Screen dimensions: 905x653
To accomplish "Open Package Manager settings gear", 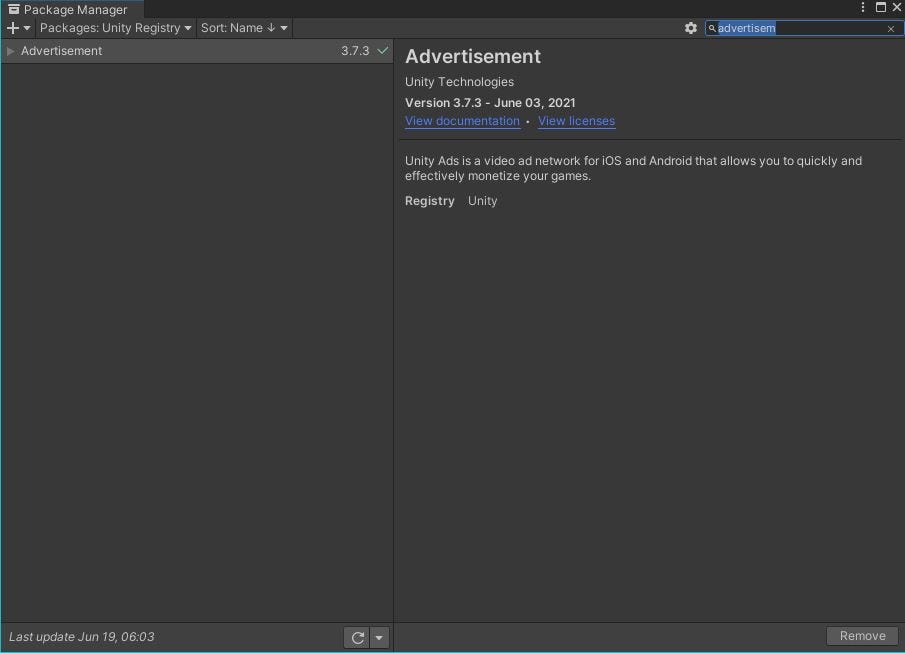I will 691,28.
